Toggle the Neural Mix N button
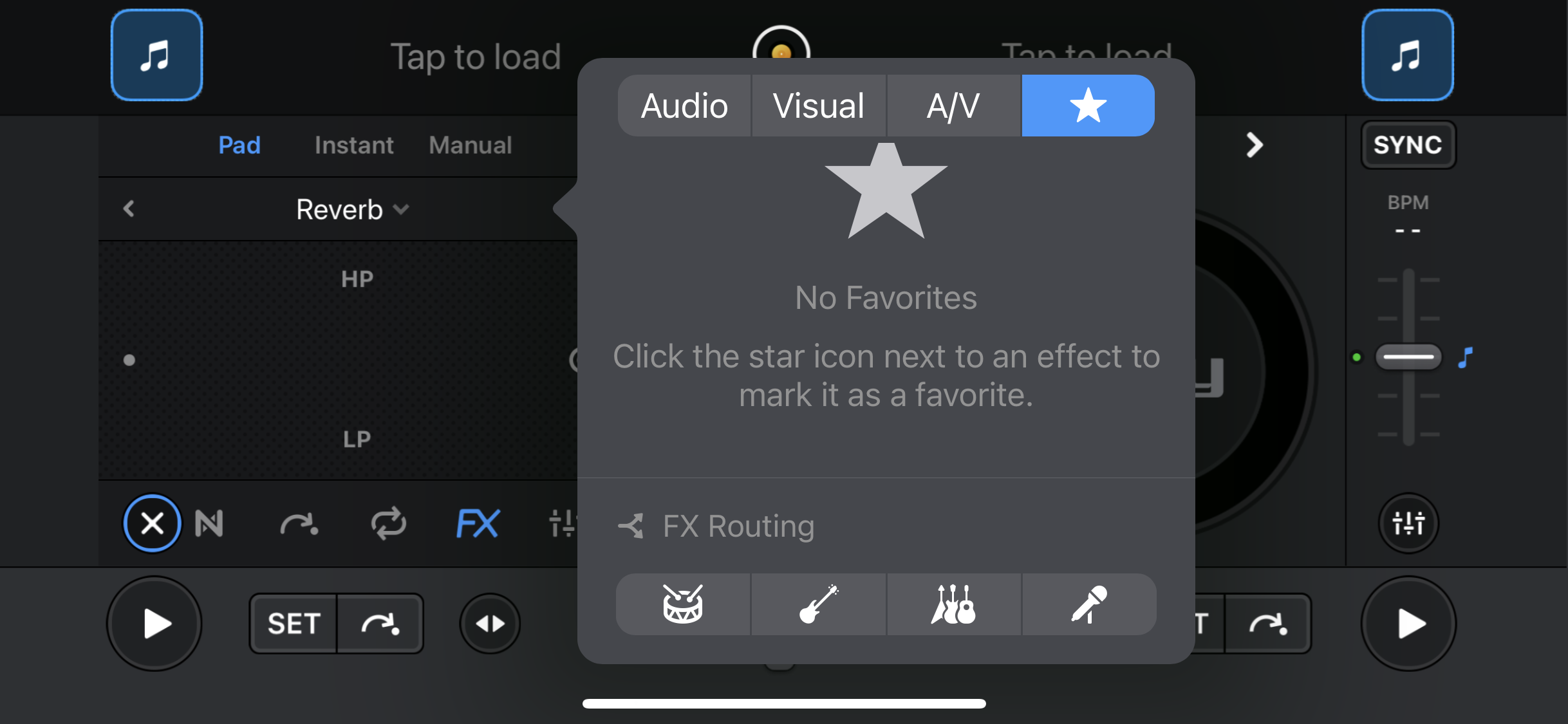This screenshot has height=724, width=1568. [x=209, y=523]
